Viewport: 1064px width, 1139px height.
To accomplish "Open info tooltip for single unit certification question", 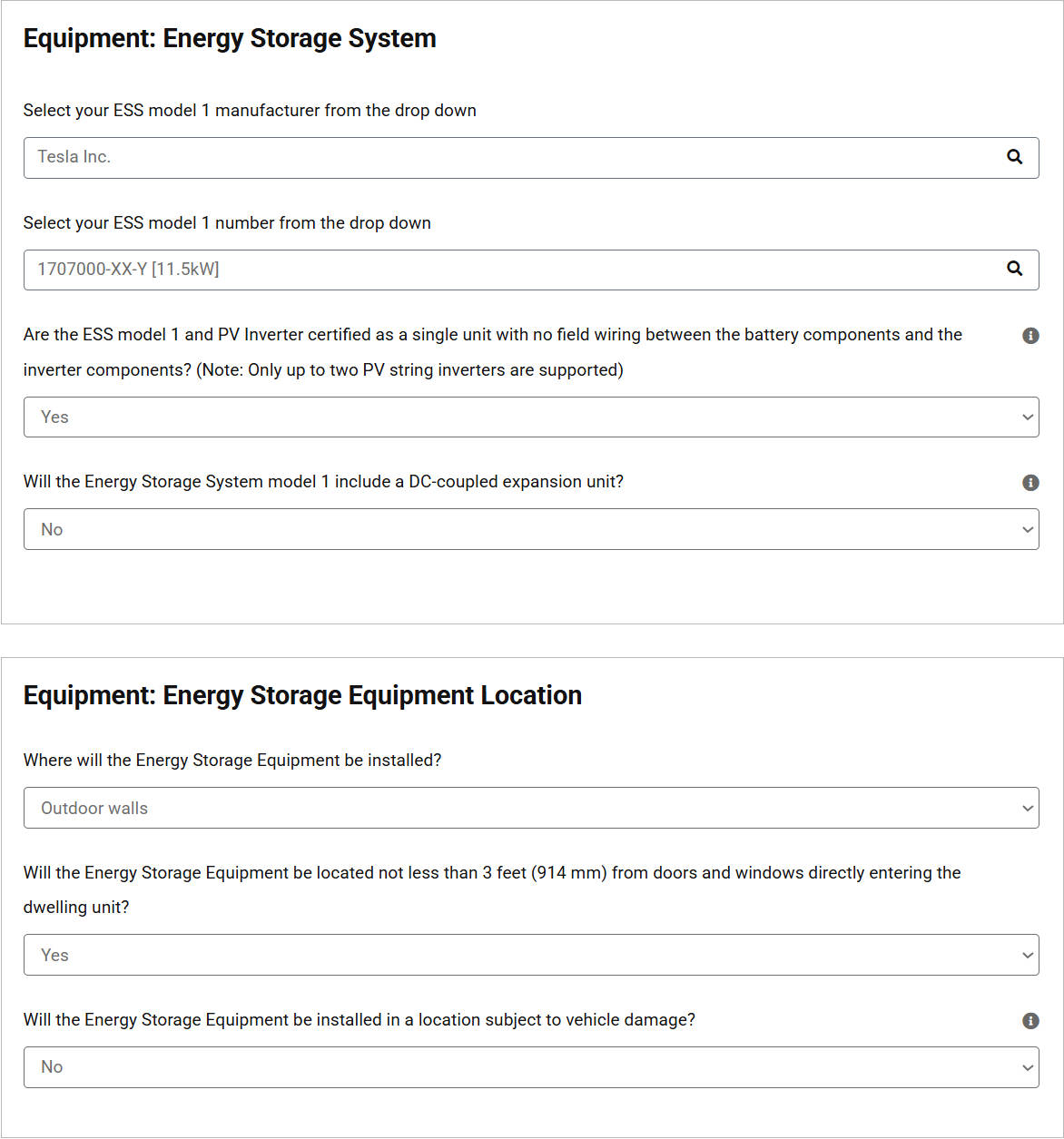I will 1030,336.
